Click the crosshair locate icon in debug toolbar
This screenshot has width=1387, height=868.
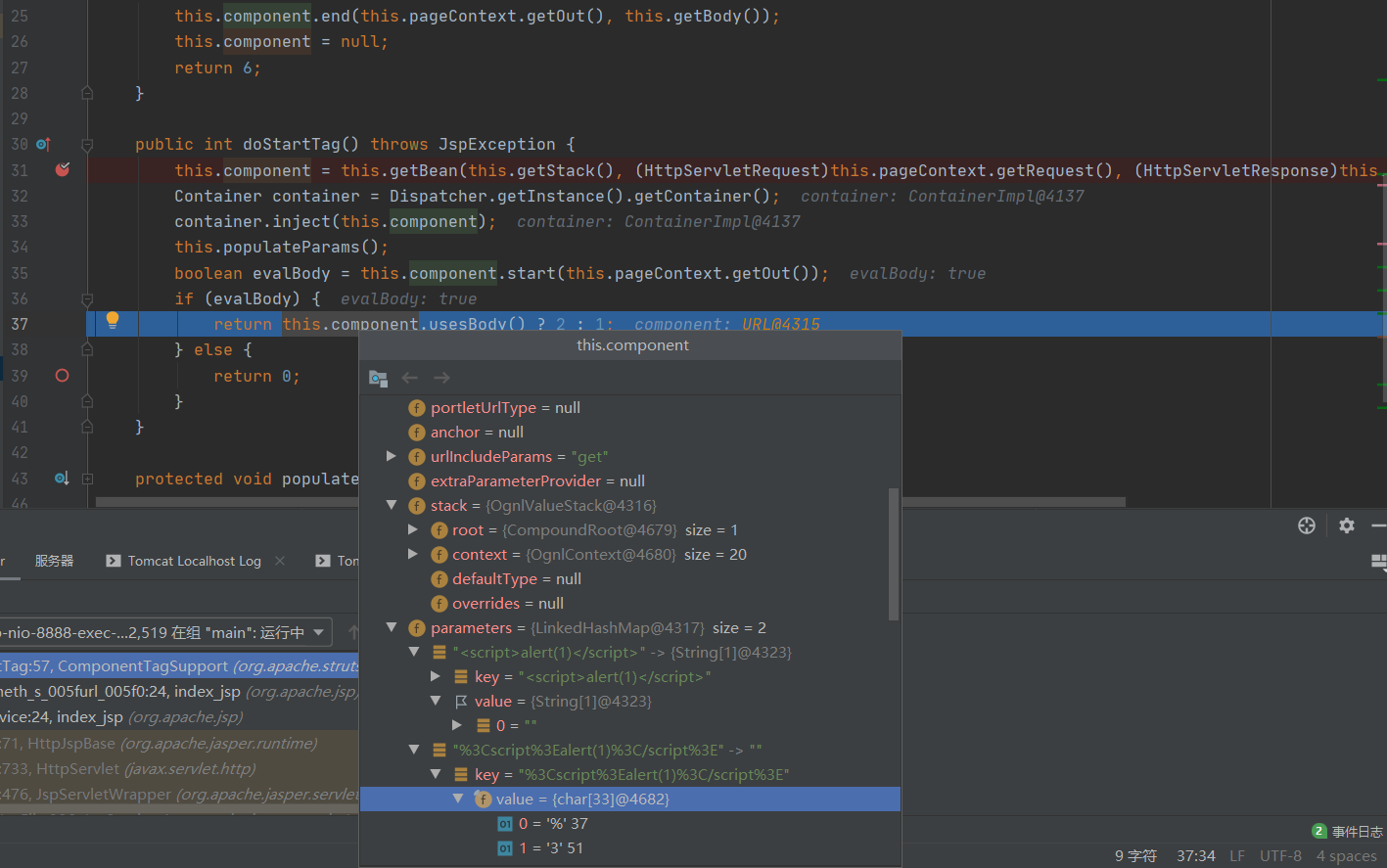tap(1307, 525)
